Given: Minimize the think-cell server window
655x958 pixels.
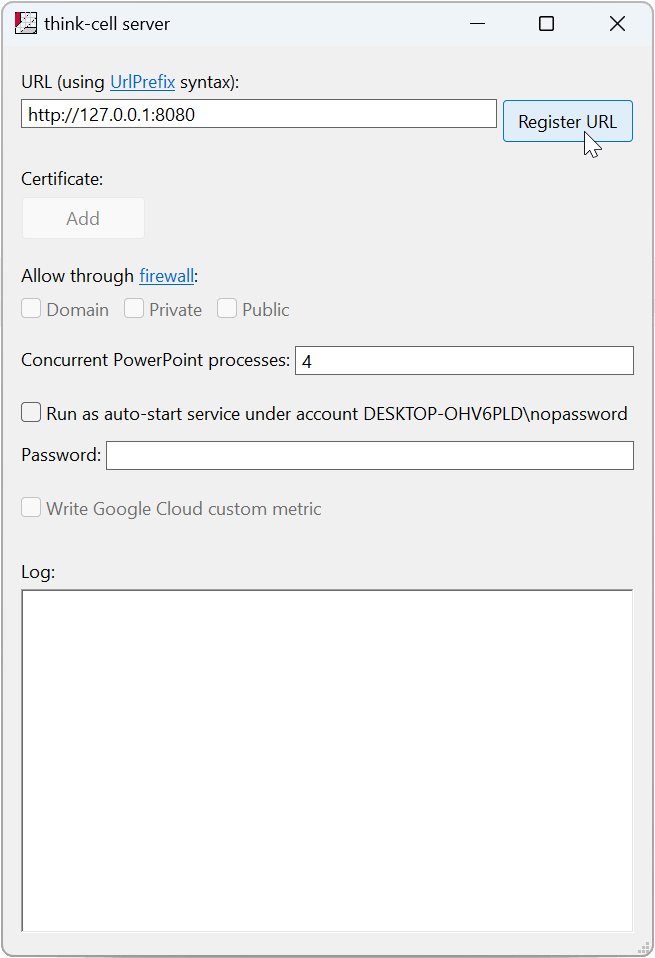Looking at the screenshot, I should (477, 24).
